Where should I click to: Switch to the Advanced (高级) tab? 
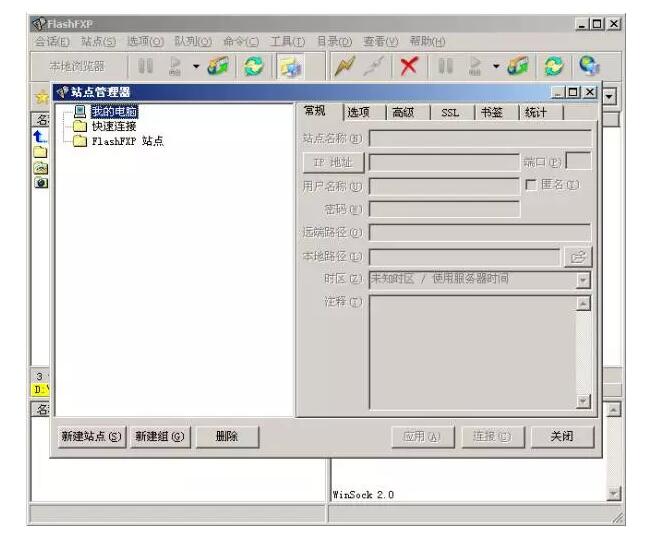point(402,112)
